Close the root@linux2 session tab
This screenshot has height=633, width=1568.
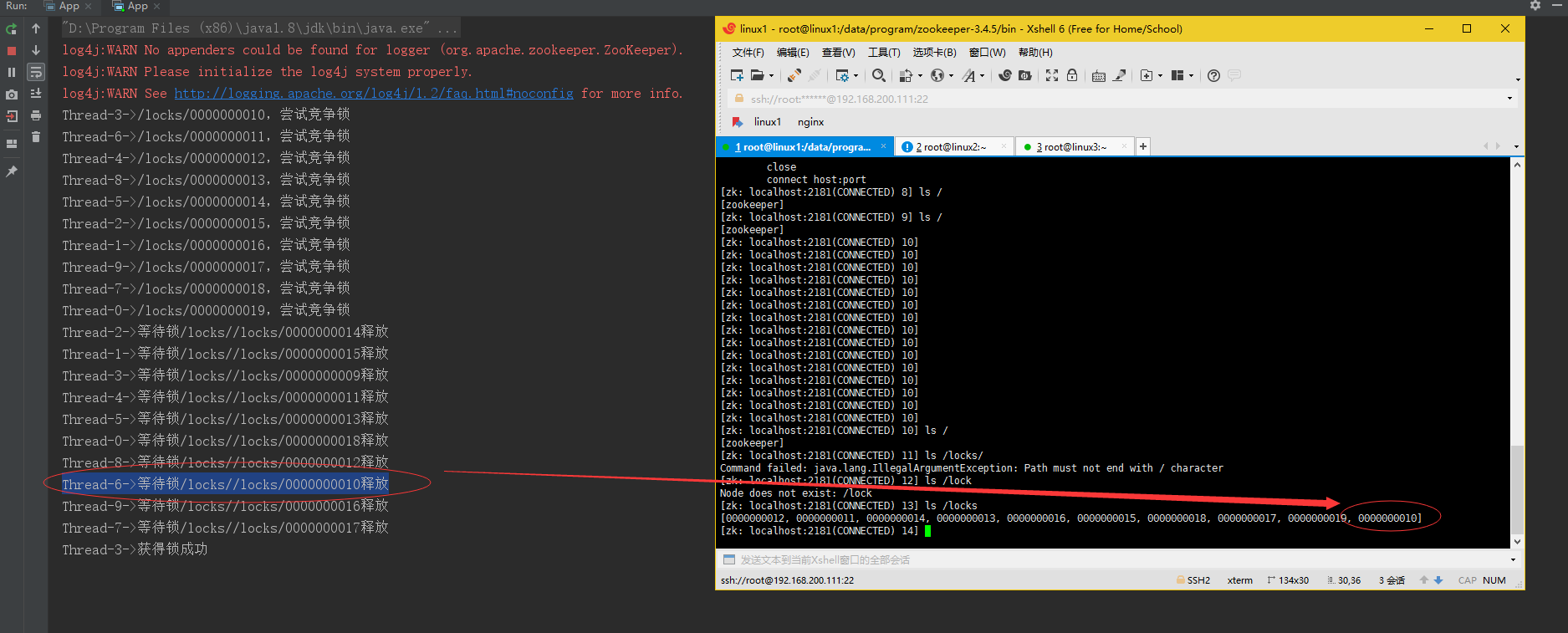(1004, 146)
